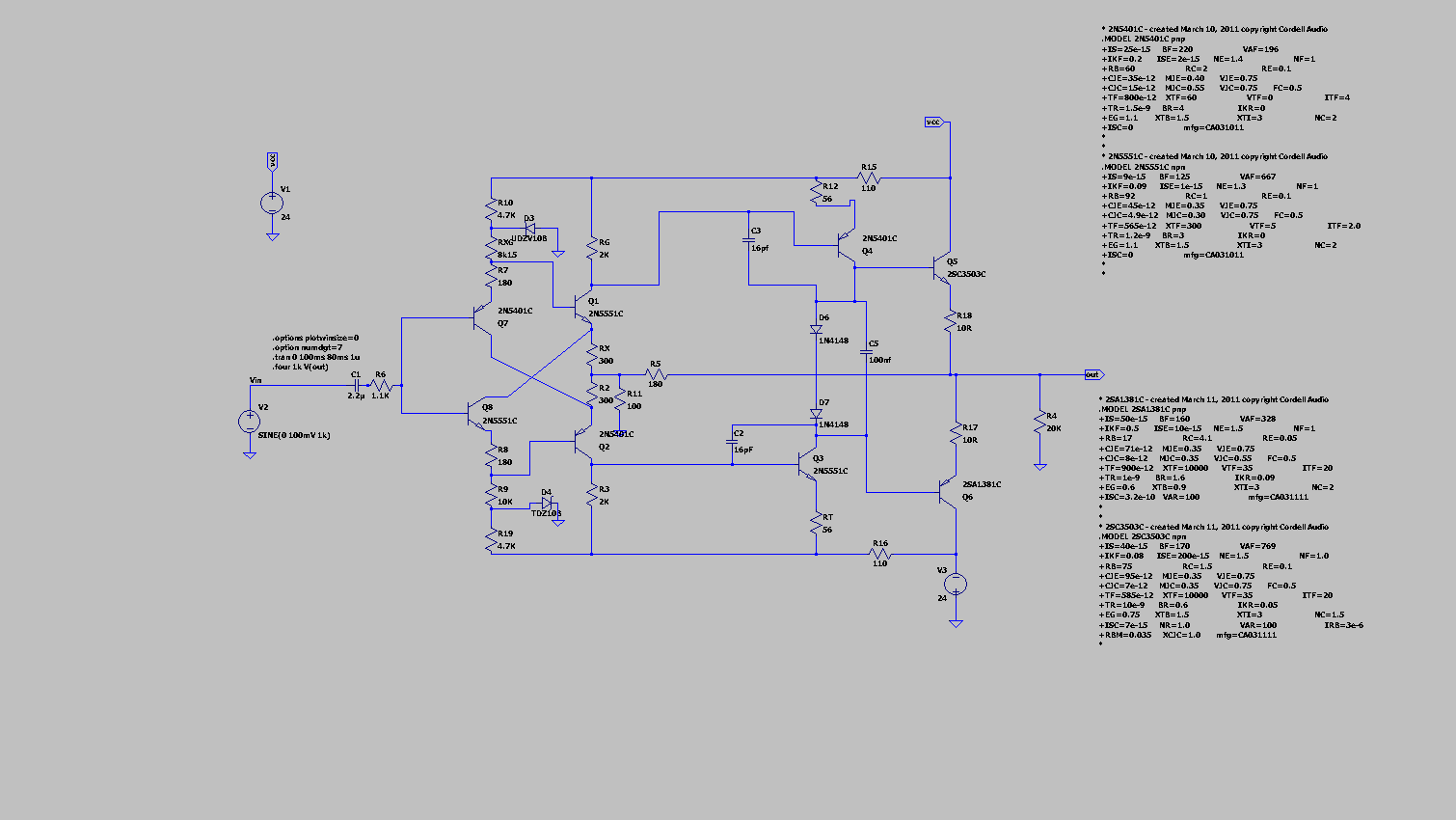
Task: Click the 2SC3503C label beside Q5
Action: point(966,274)
